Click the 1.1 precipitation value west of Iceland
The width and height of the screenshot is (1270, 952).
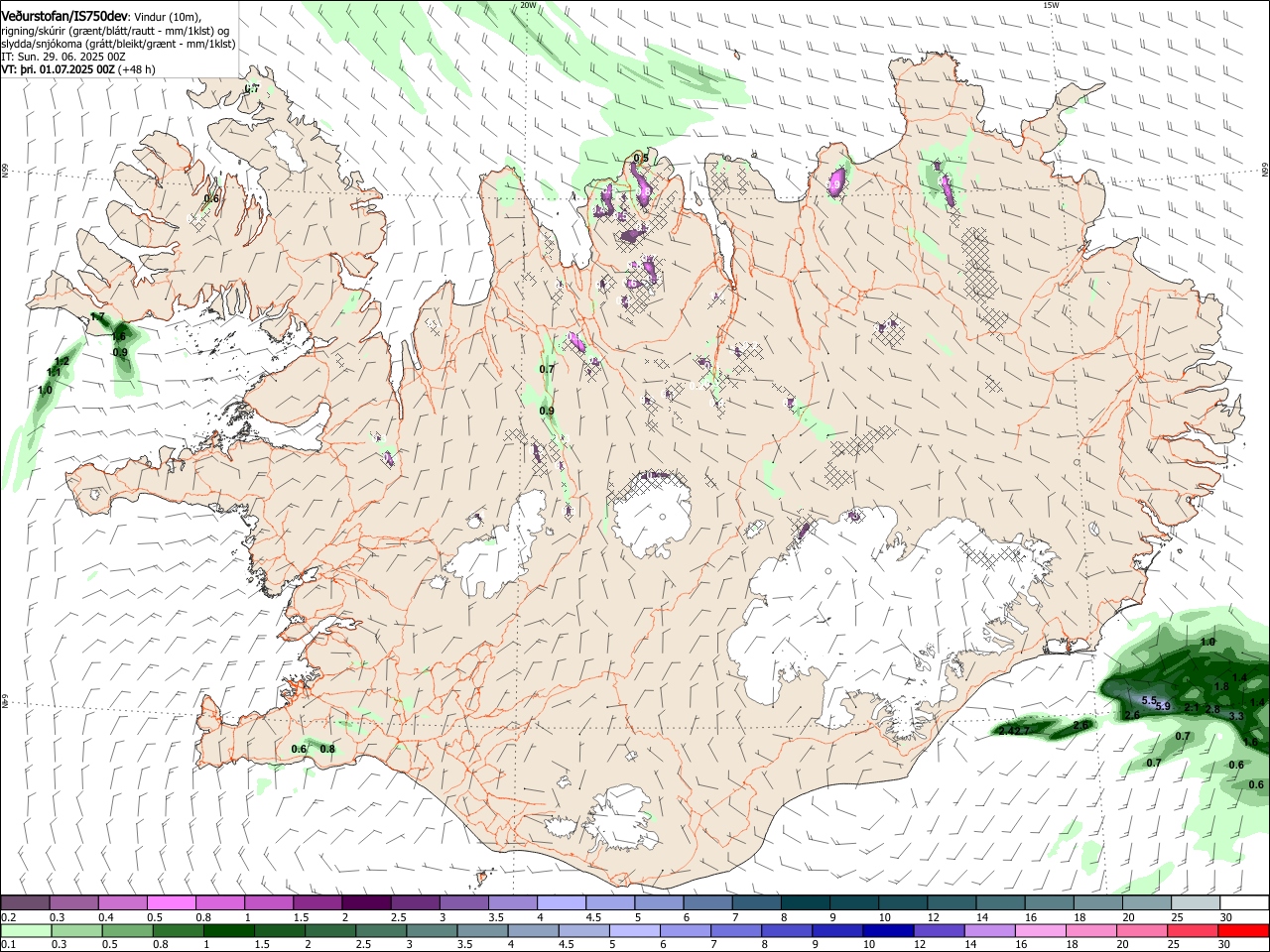[54, 372]
